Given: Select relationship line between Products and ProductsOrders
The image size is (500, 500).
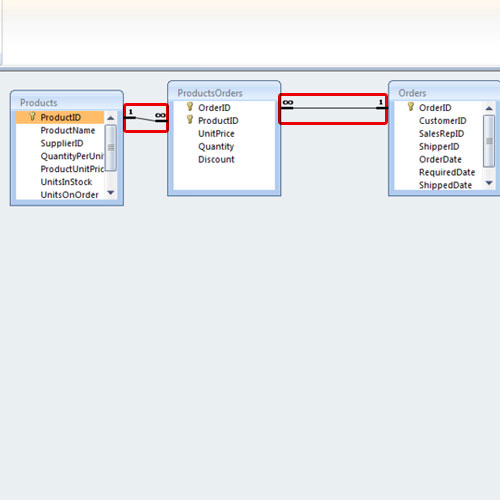Looking at the screenshot, I should (146, 119).
